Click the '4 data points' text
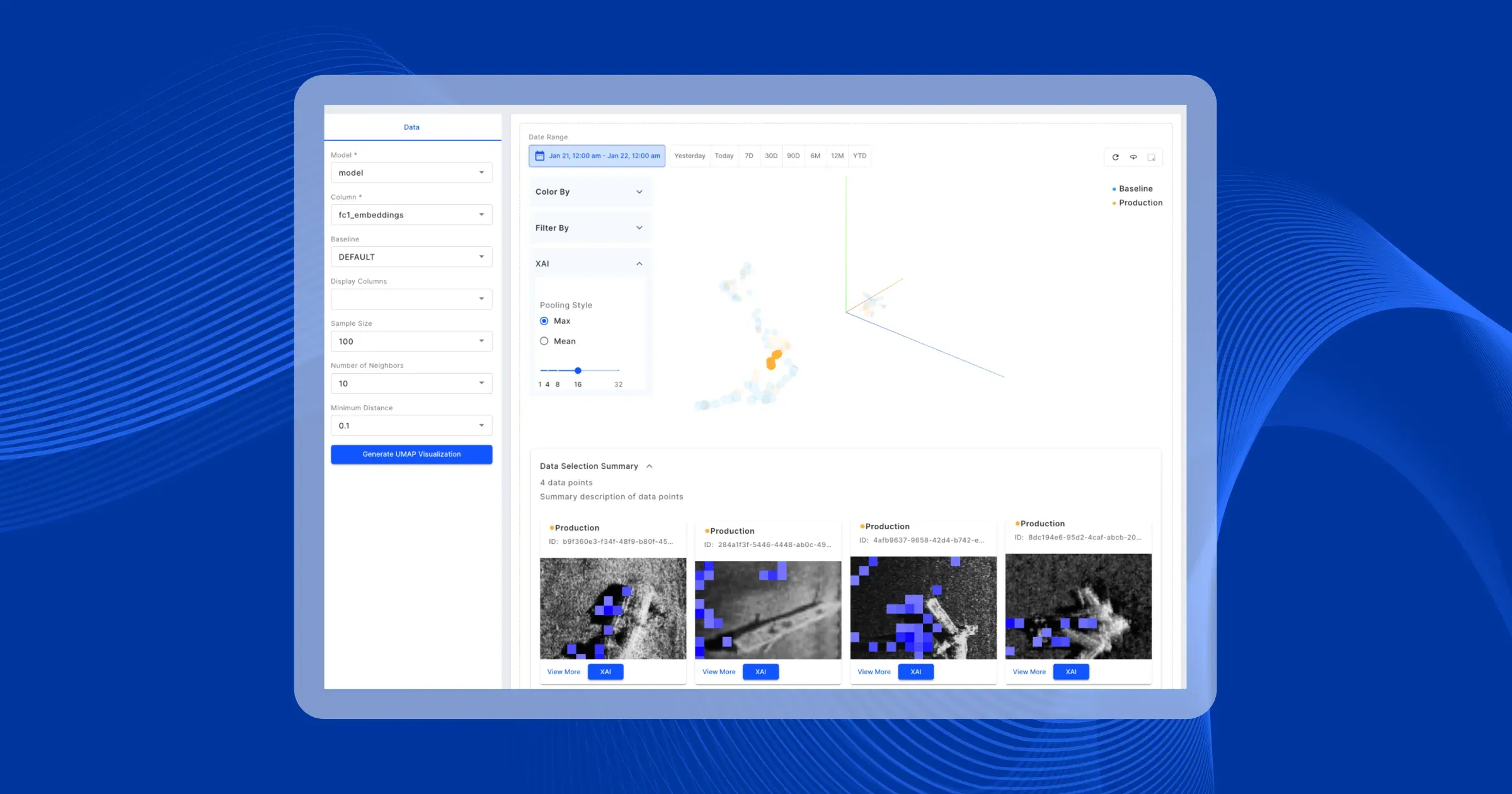1512x794 pixels. 566,483
